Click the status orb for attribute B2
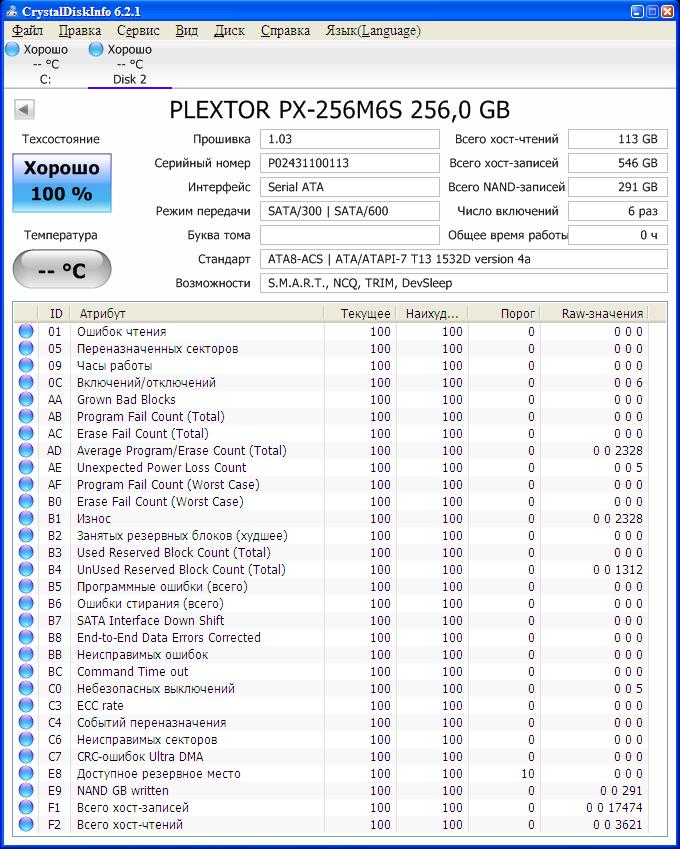Viewport: 680px width, 849px height. 26,535
